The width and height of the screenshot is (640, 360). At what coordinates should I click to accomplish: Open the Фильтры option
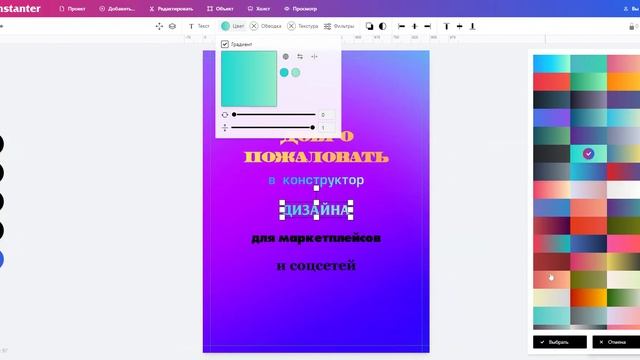click(339, 26)
